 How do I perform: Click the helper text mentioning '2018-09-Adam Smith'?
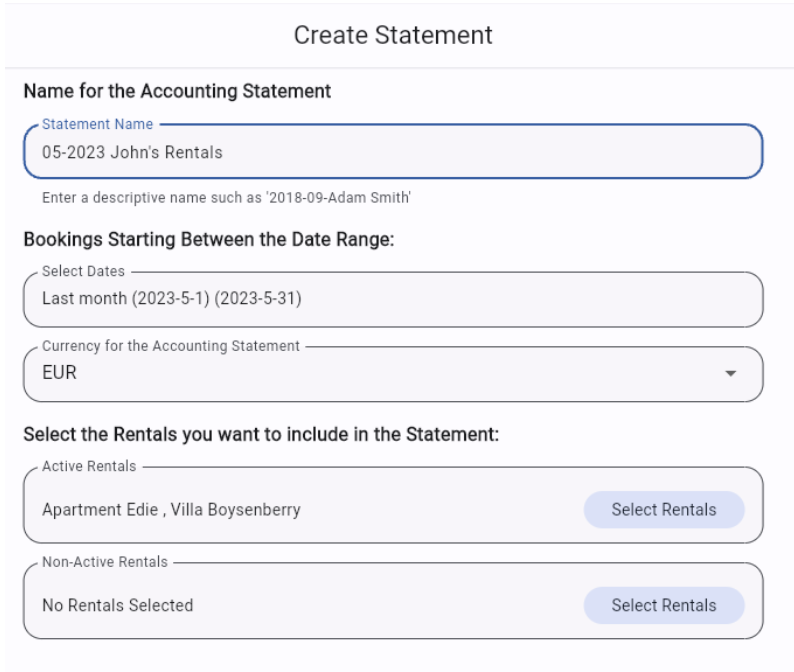[x=225, y=198]
